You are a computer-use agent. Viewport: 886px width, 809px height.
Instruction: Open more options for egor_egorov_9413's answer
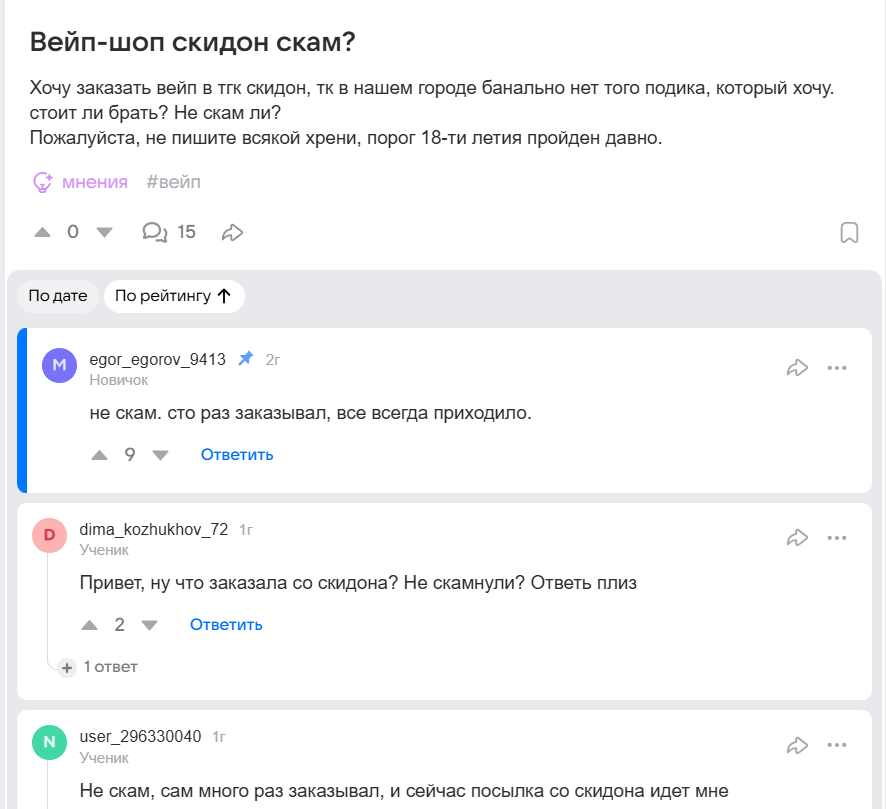837,368
